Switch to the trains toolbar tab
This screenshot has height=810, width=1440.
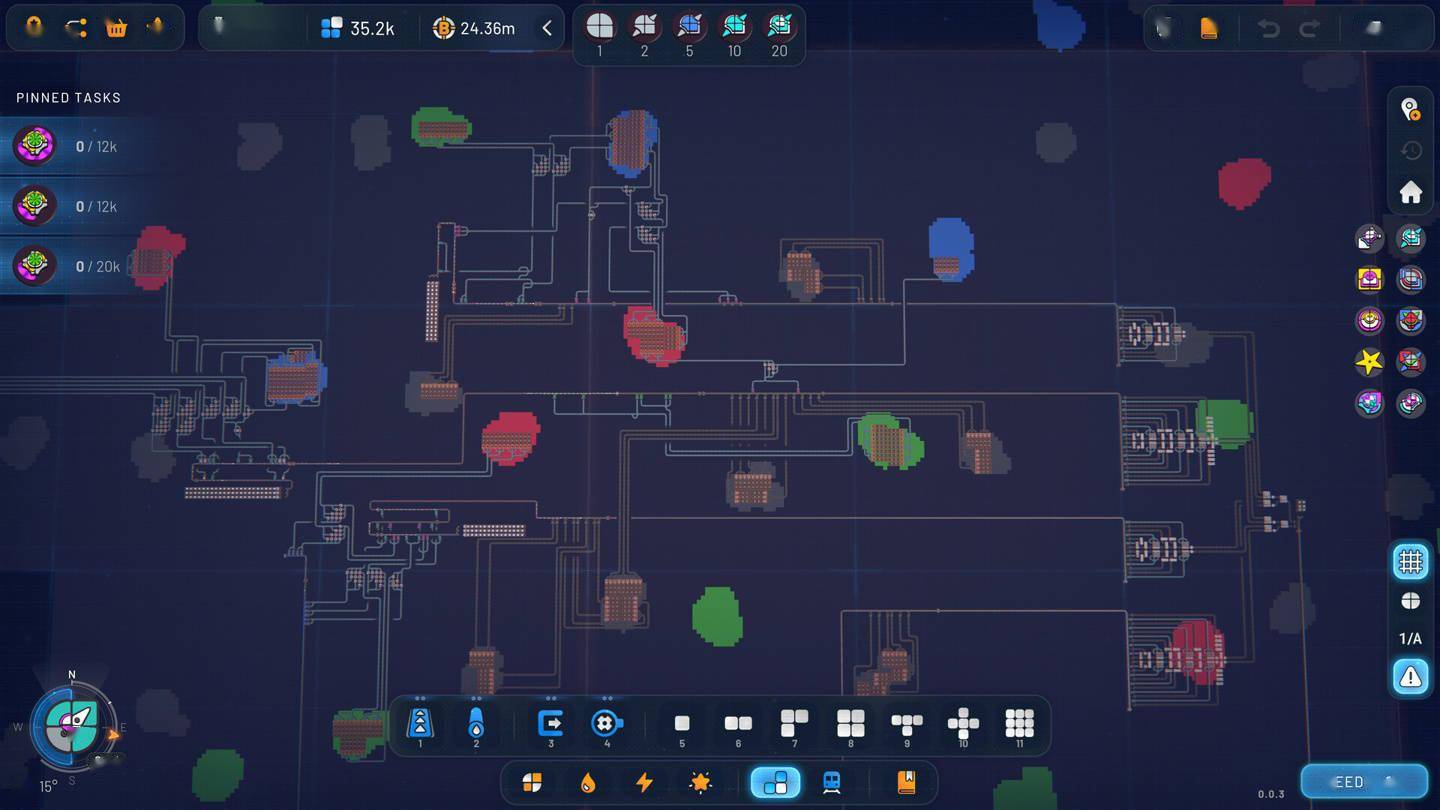831,782
